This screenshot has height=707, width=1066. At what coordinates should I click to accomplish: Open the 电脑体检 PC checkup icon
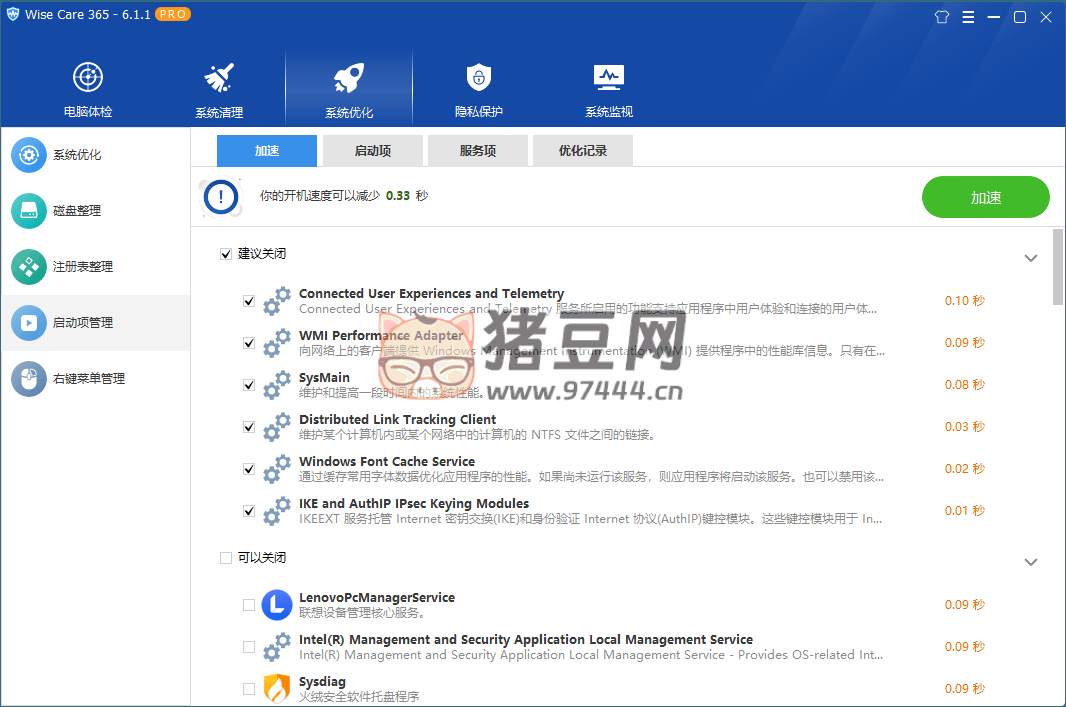click(88, 78)
